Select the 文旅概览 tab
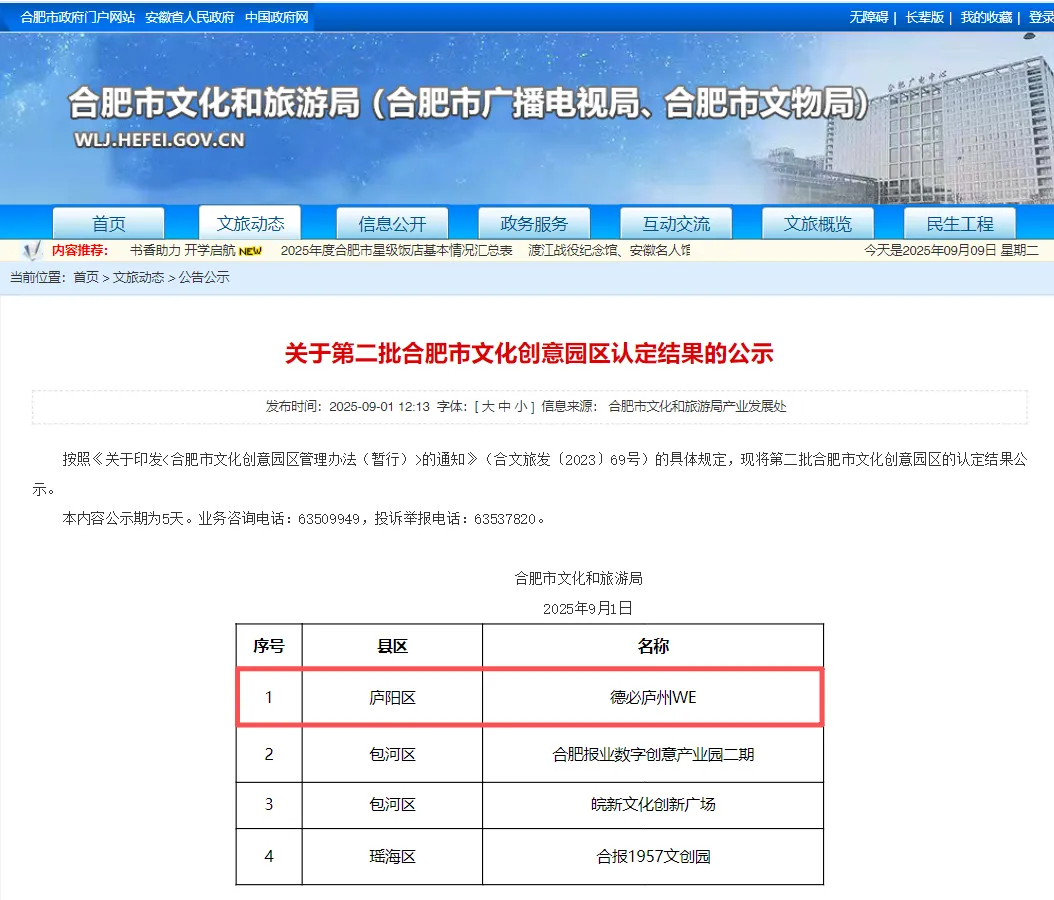 [x=817, y=224]
